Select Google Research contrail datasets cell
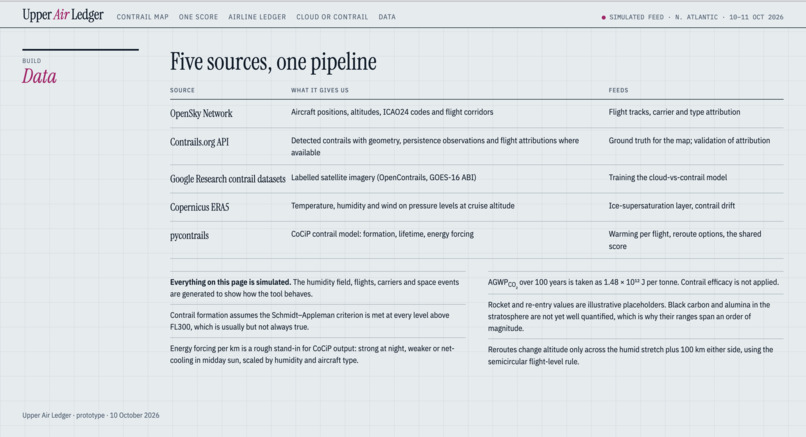This screenshot has width=806, height=437. [228, 179]
